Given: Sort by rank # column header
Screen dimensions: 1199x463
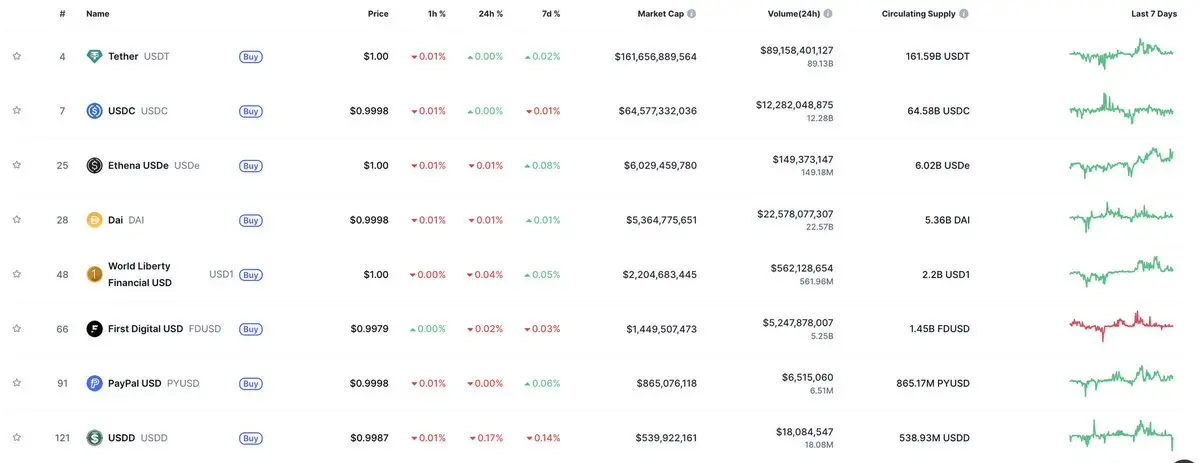Looking at the screenshot, I should pyautogui.click(x=63, y=14).
